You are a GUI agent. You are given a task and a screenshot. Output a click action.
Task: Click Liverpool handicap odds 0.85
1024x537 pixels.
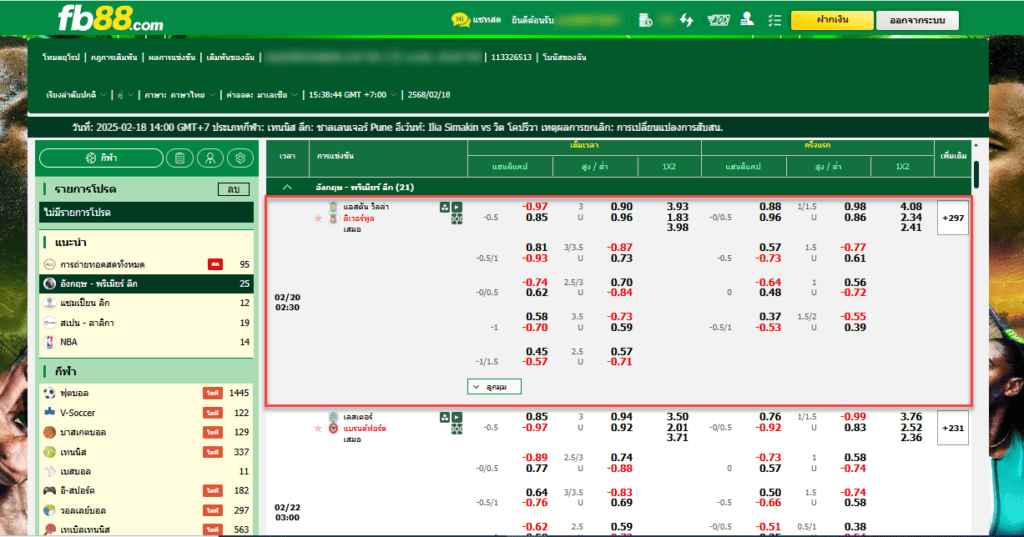(x=537, y=218)
